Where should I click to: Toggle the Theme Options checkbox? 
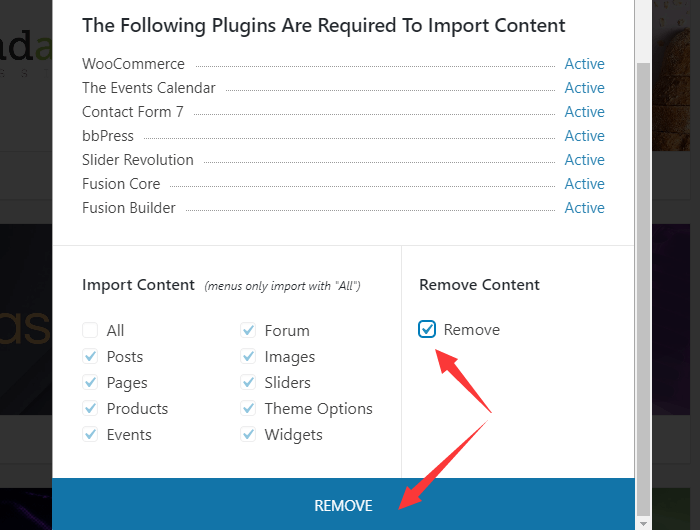[x=248, y=409]
